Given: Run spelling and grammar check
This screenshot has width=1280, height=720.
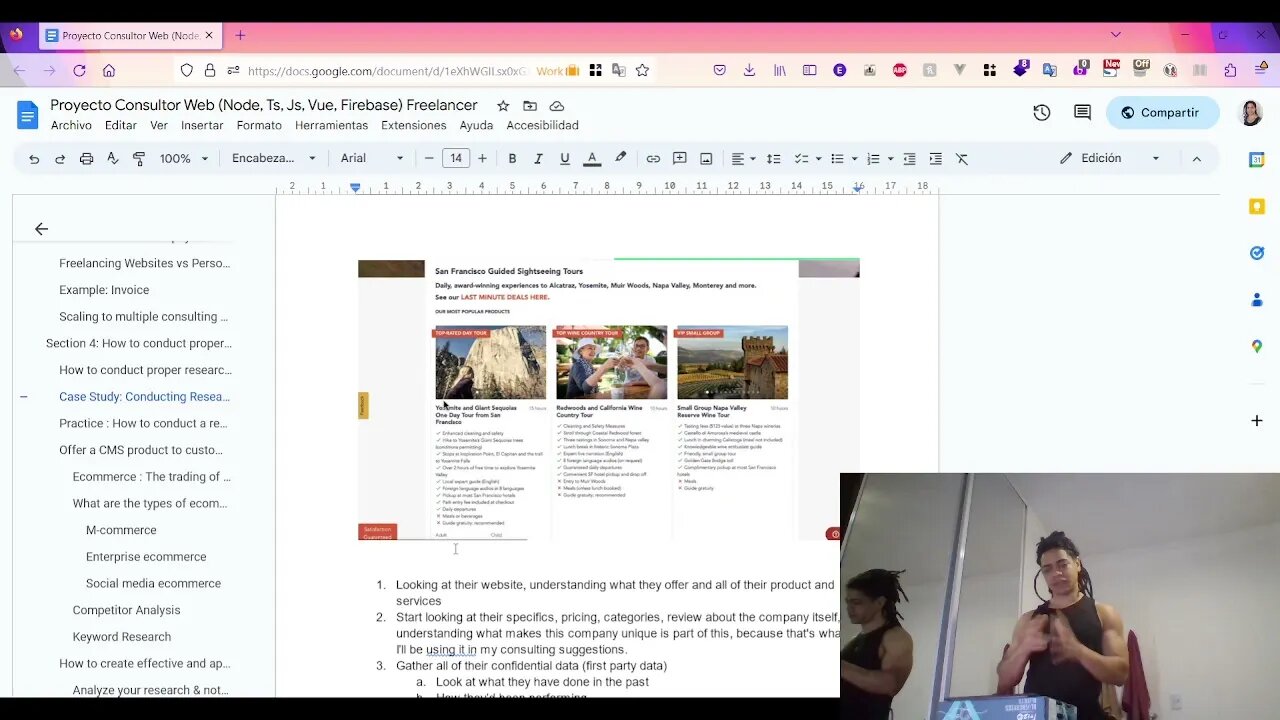Looking at the screenshot, I should [x=112, y=159].
